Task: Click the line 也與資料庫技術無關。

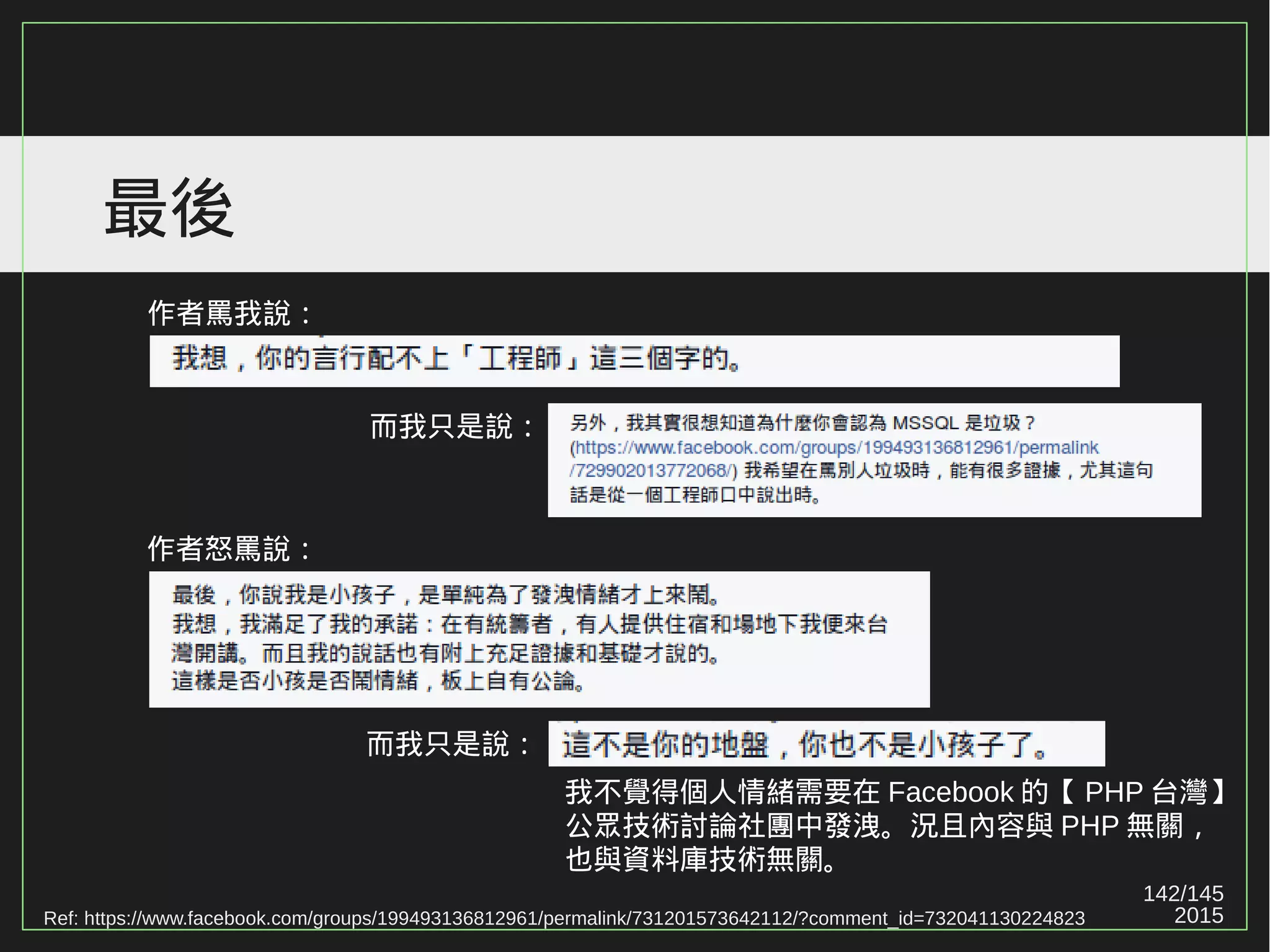Action: click(703, 860)
